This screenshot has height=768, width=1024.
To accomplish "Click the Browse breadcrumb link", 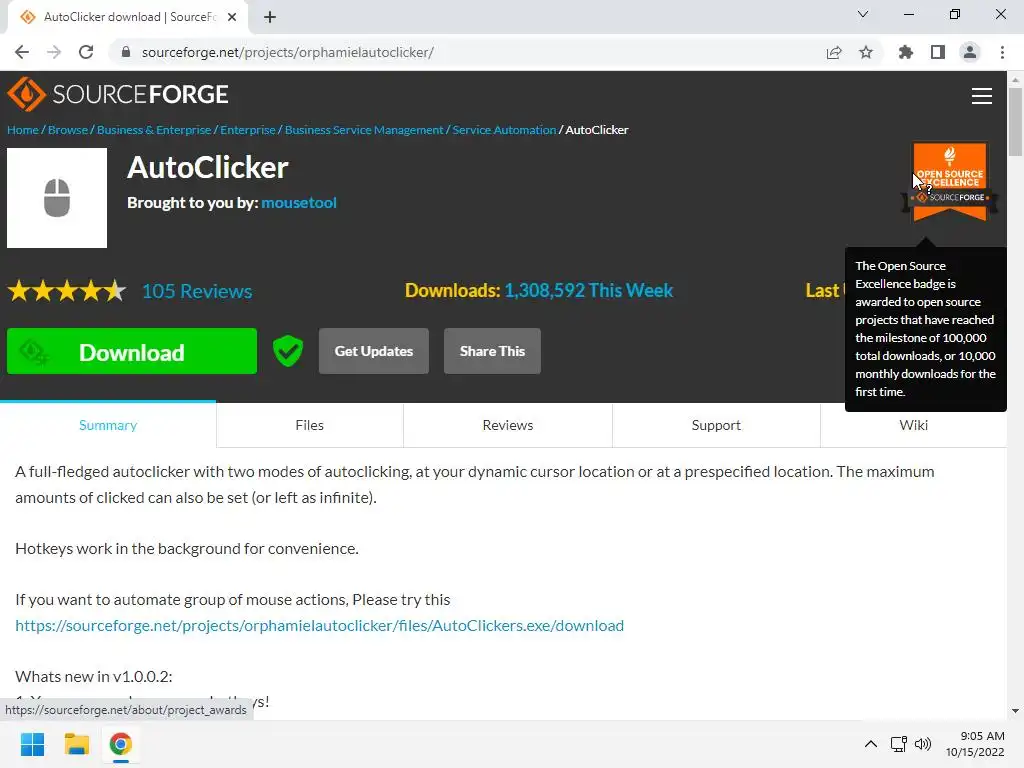I will tap(68, 130).
